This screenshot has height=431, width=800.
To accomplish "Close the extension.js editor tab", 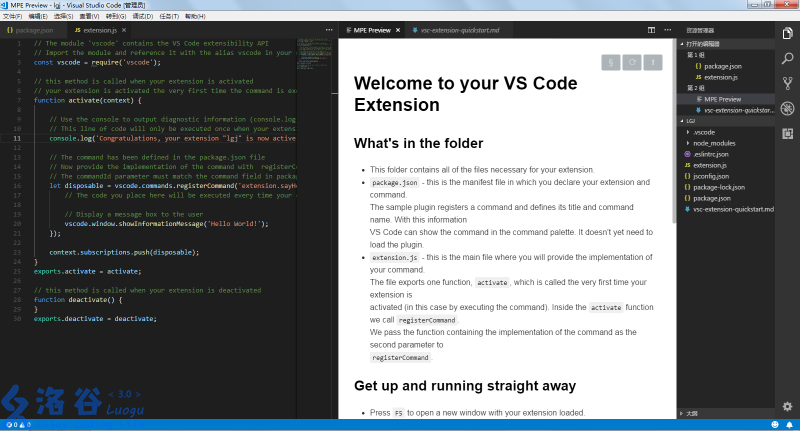I will (125, 30).
